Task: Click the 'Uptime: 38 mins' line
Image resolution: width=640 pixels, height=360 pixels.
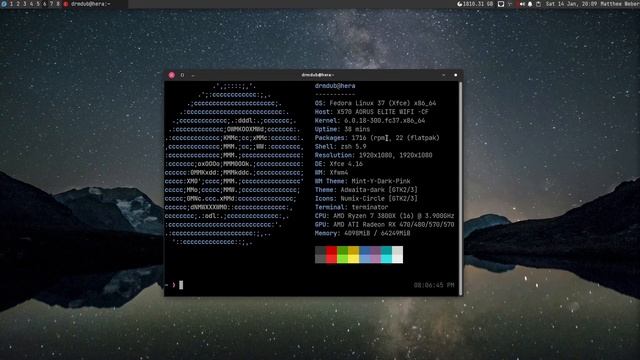Action: click(342, 129)
